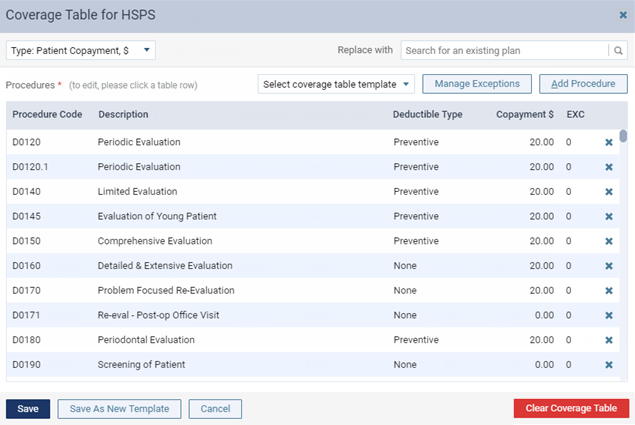Delete the D0160 Detailed & Extensive Evaluation row
This screenshot has width=635, height=425.
point(609,266)
